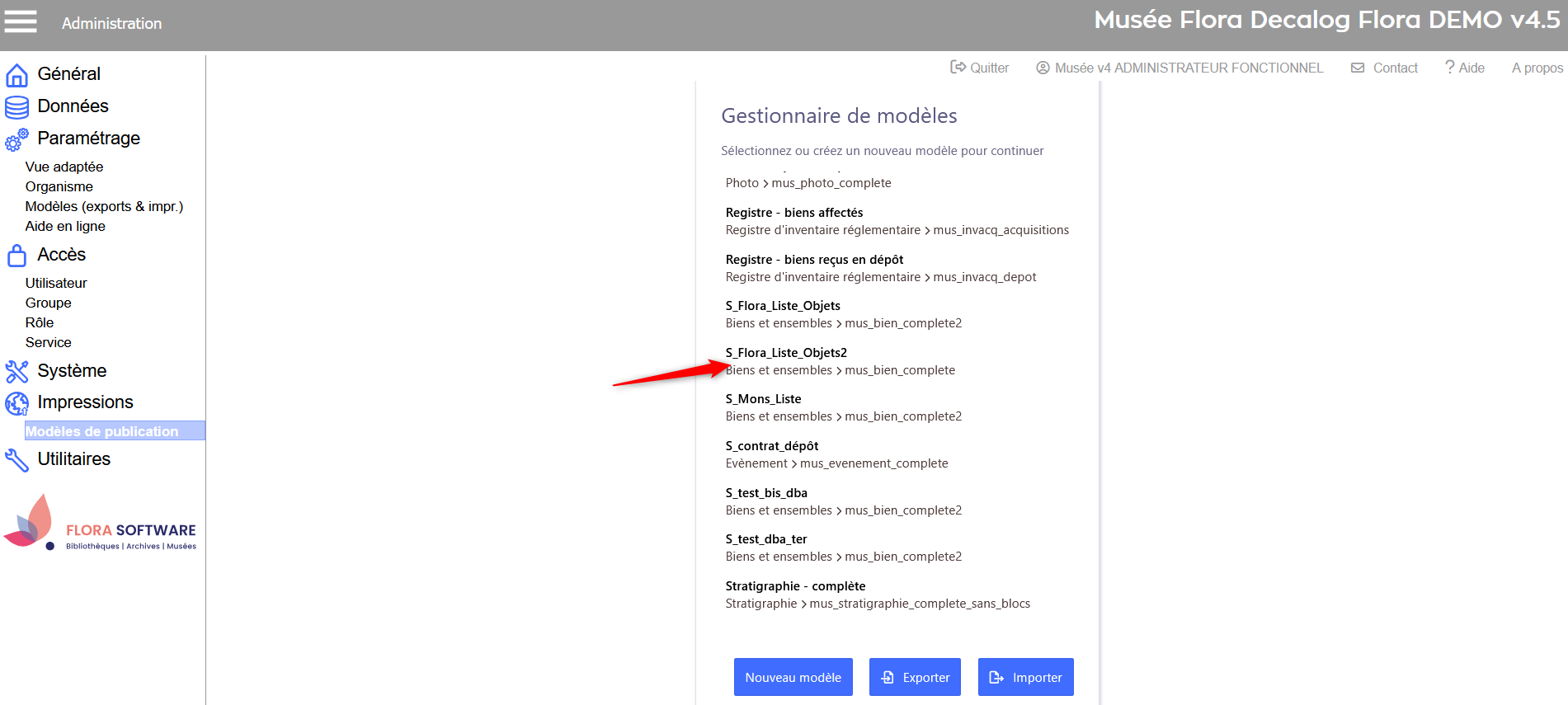This screenshot has width=1568, height=705.
Task: Open the Utilisateur menu entry
Action: [56, 283]
